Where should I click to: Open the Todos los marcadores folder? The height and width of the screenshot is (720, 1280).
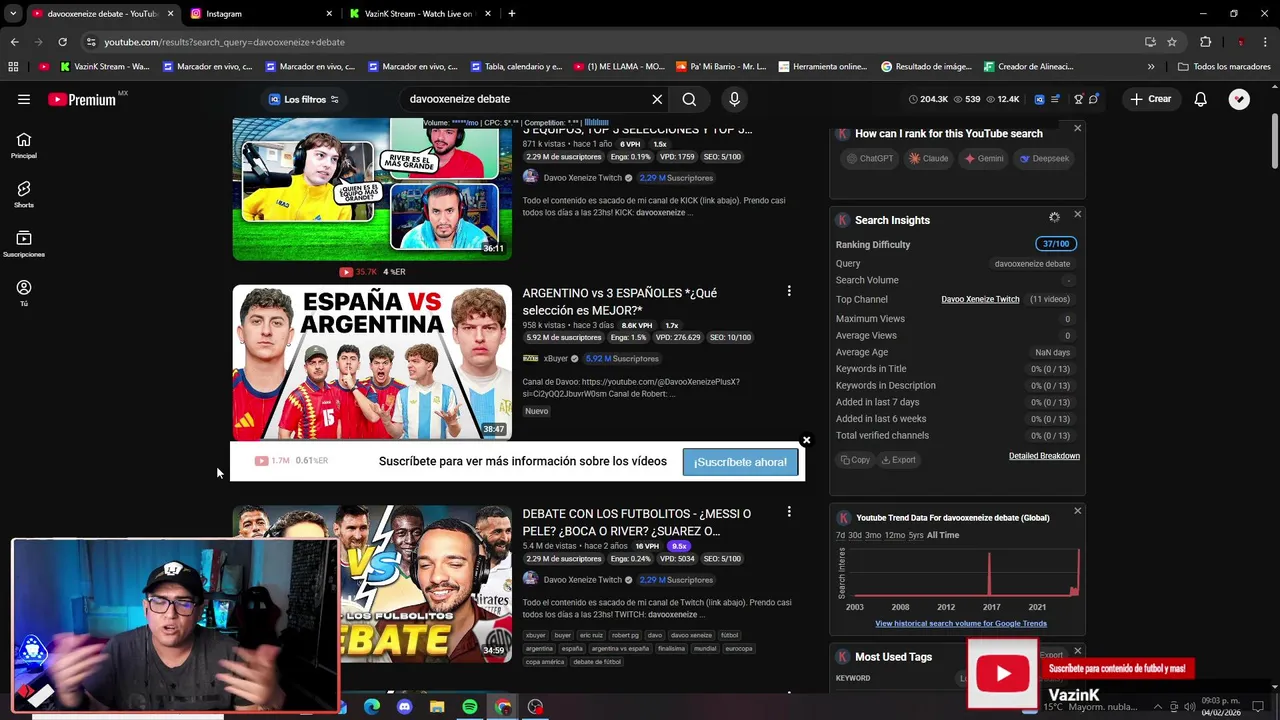pyautogui.click(x=1224, y=67)
